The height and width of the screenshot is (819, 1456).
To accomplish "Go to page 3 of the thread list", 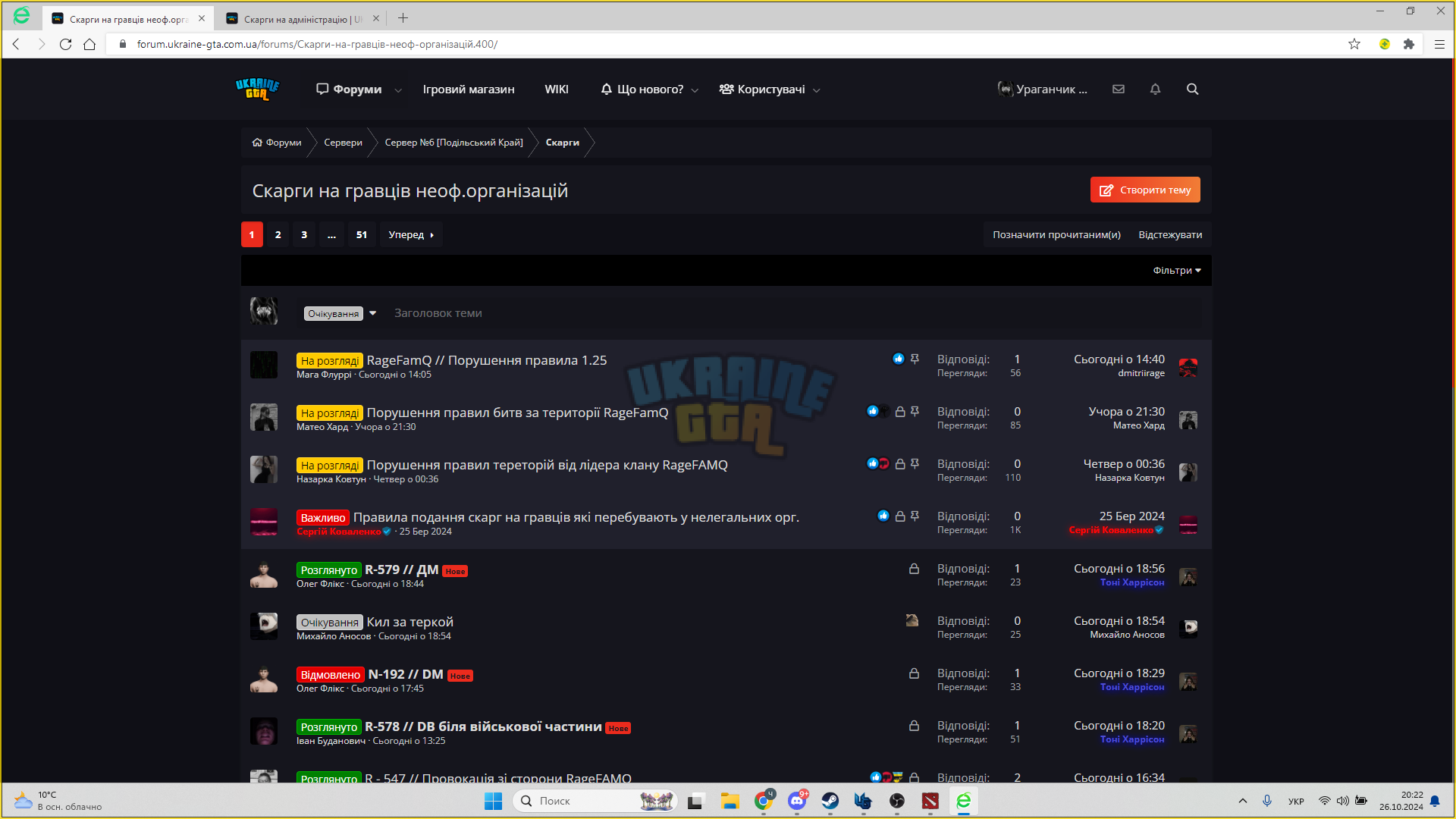I will (x=304, y=234).
